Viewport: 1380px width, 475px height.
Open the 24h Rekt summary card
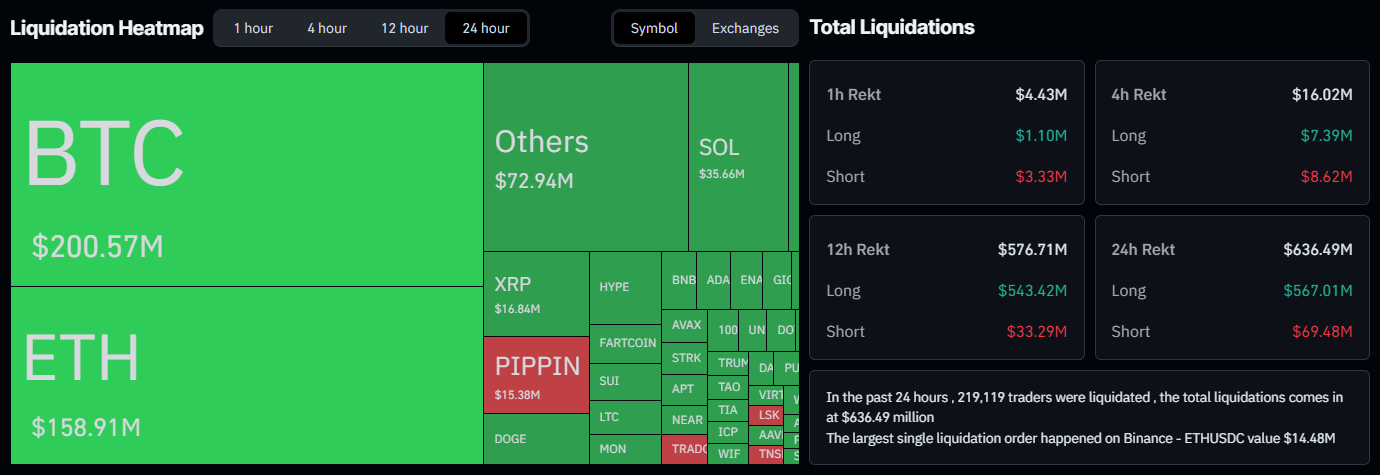tap(1232, 288)
